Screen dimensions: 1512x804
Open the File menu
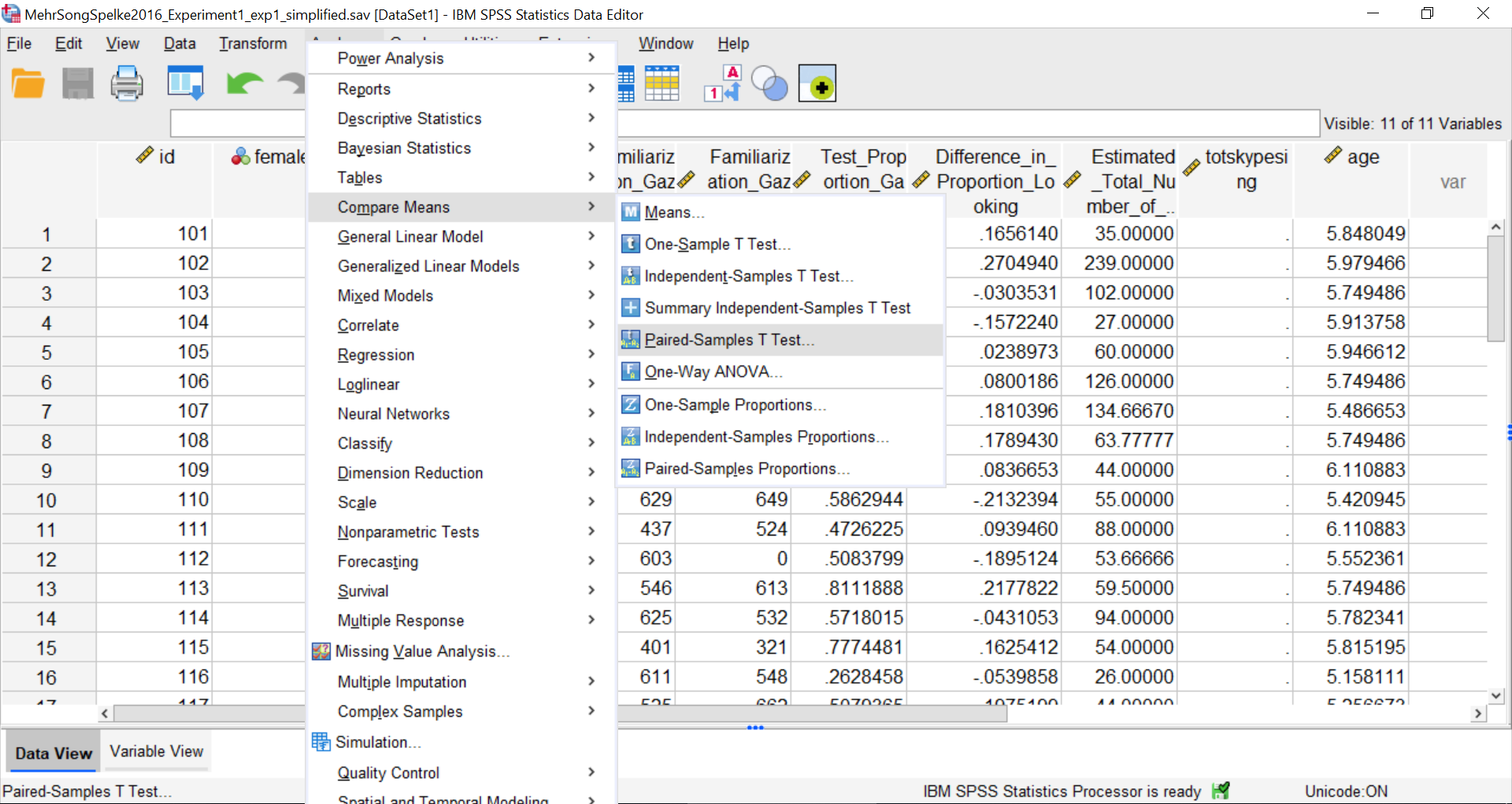(x=19, y=43)
